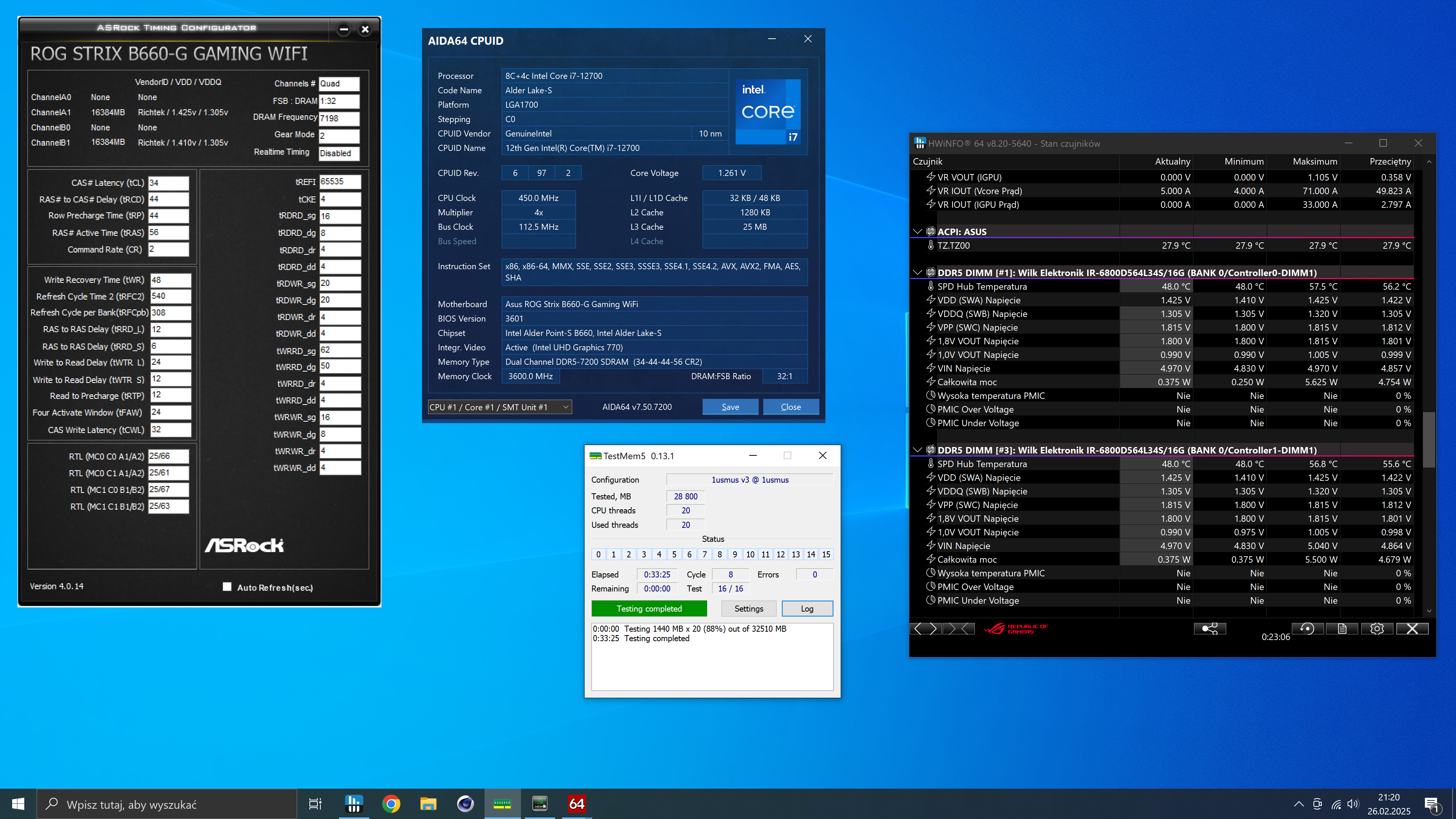1456x819 pixels.
Task: Click Save button in AIDA64 CPUID
Action: click(x=730, y=407)
